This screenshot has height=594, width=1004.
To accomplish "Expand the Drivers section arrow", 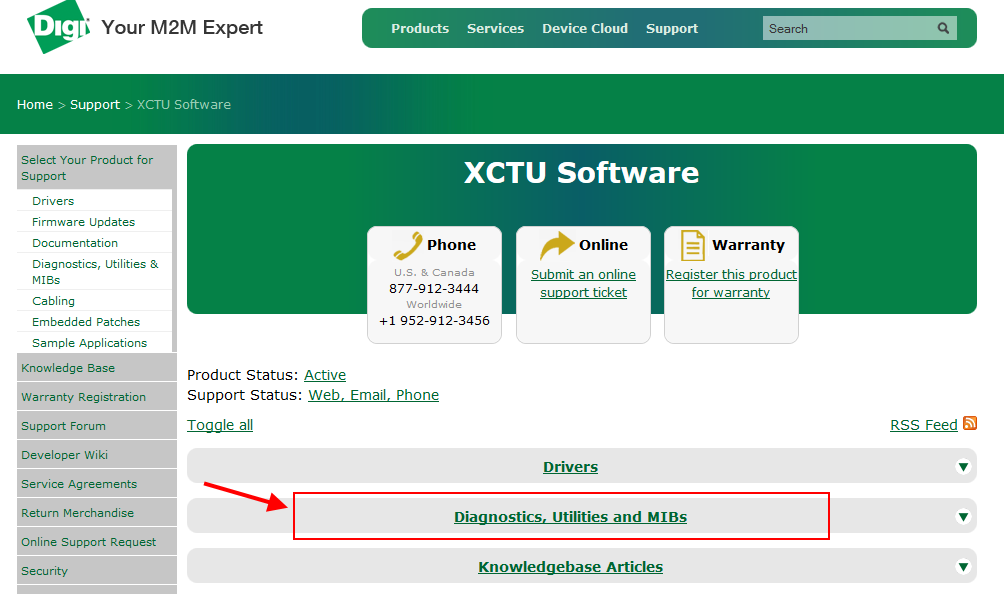I will pos(963,467).
